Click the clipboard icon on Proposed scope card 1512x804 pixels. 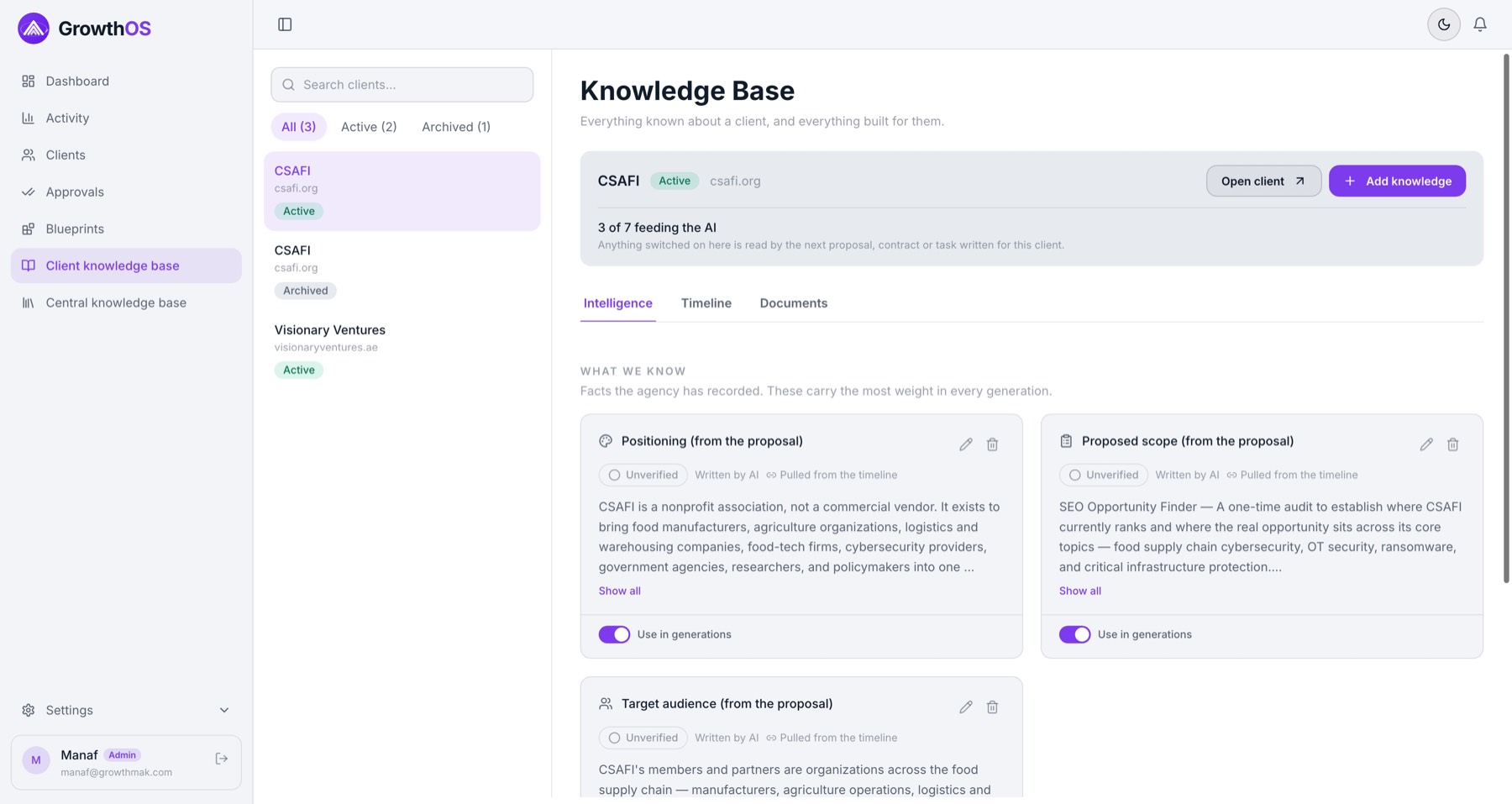1066,441
